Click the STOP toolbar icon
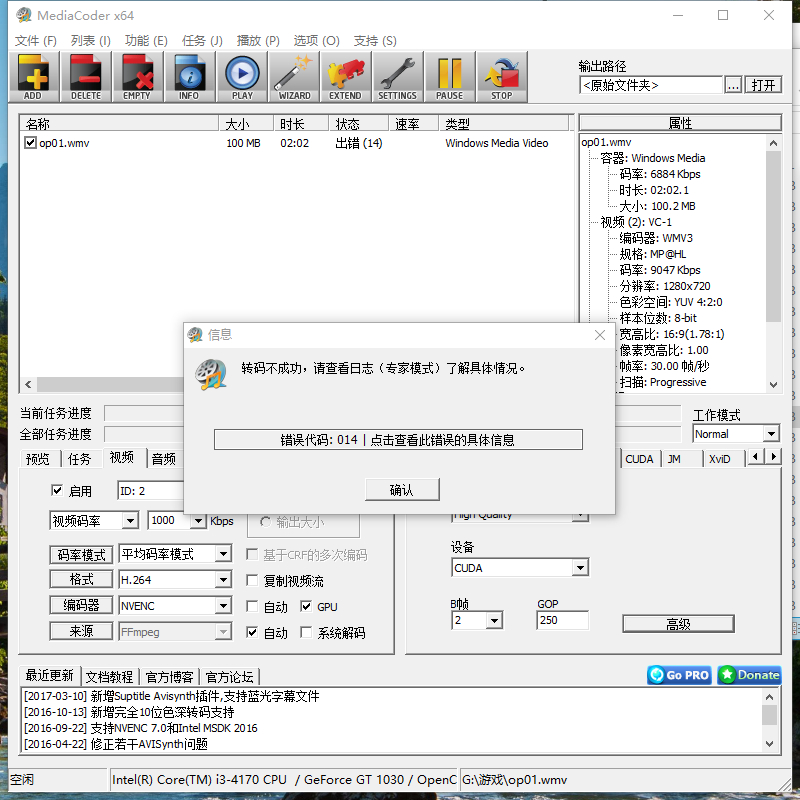Viewport: 800px width, 800px height. pyautogui.click(x=502, y=77)
